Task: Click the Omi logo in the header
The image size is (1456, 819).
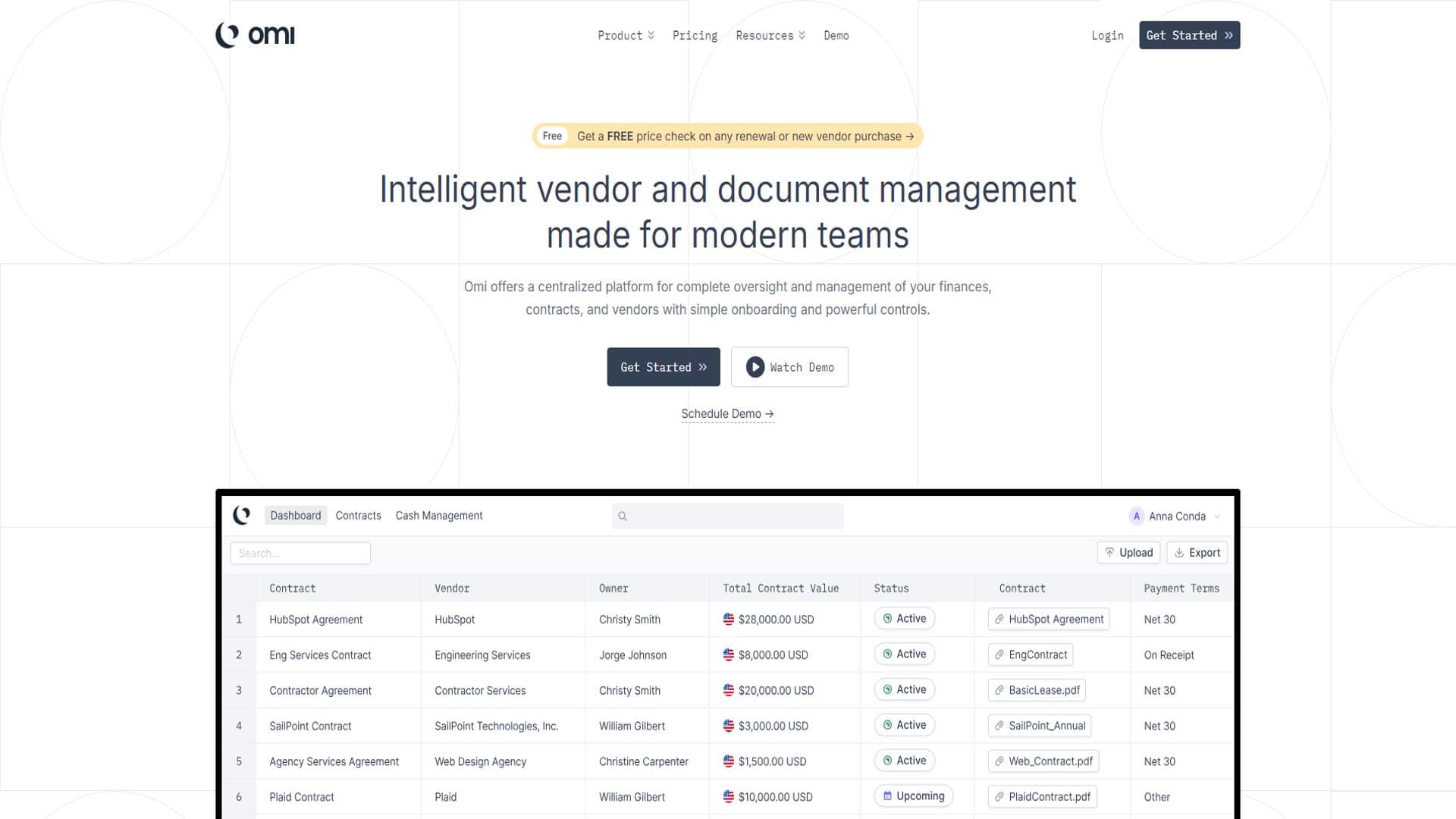Action: click(x=255, y=35)
